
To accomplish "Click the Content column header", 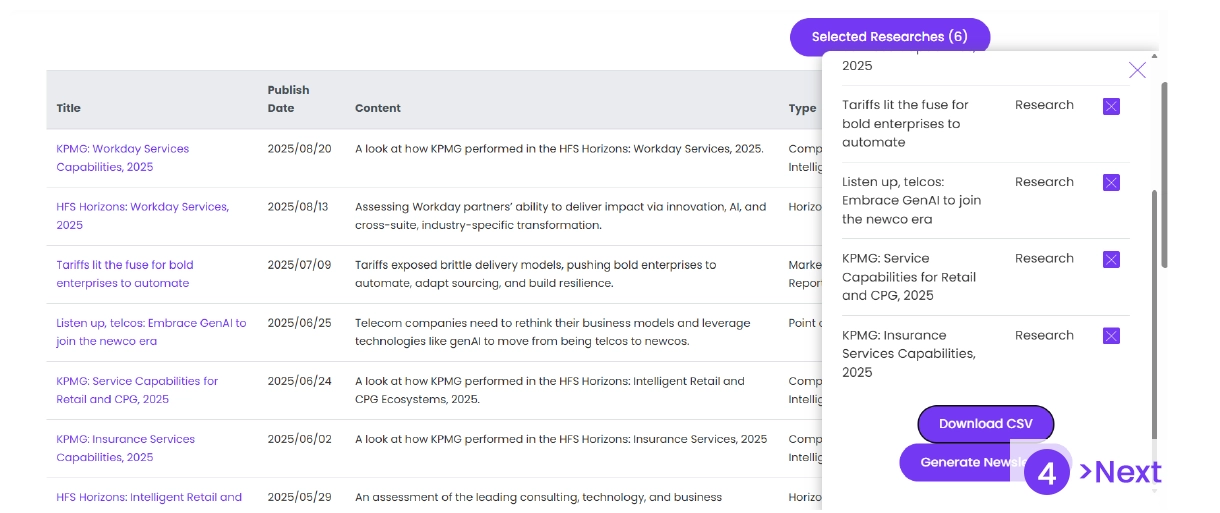I will click(378, 108).
